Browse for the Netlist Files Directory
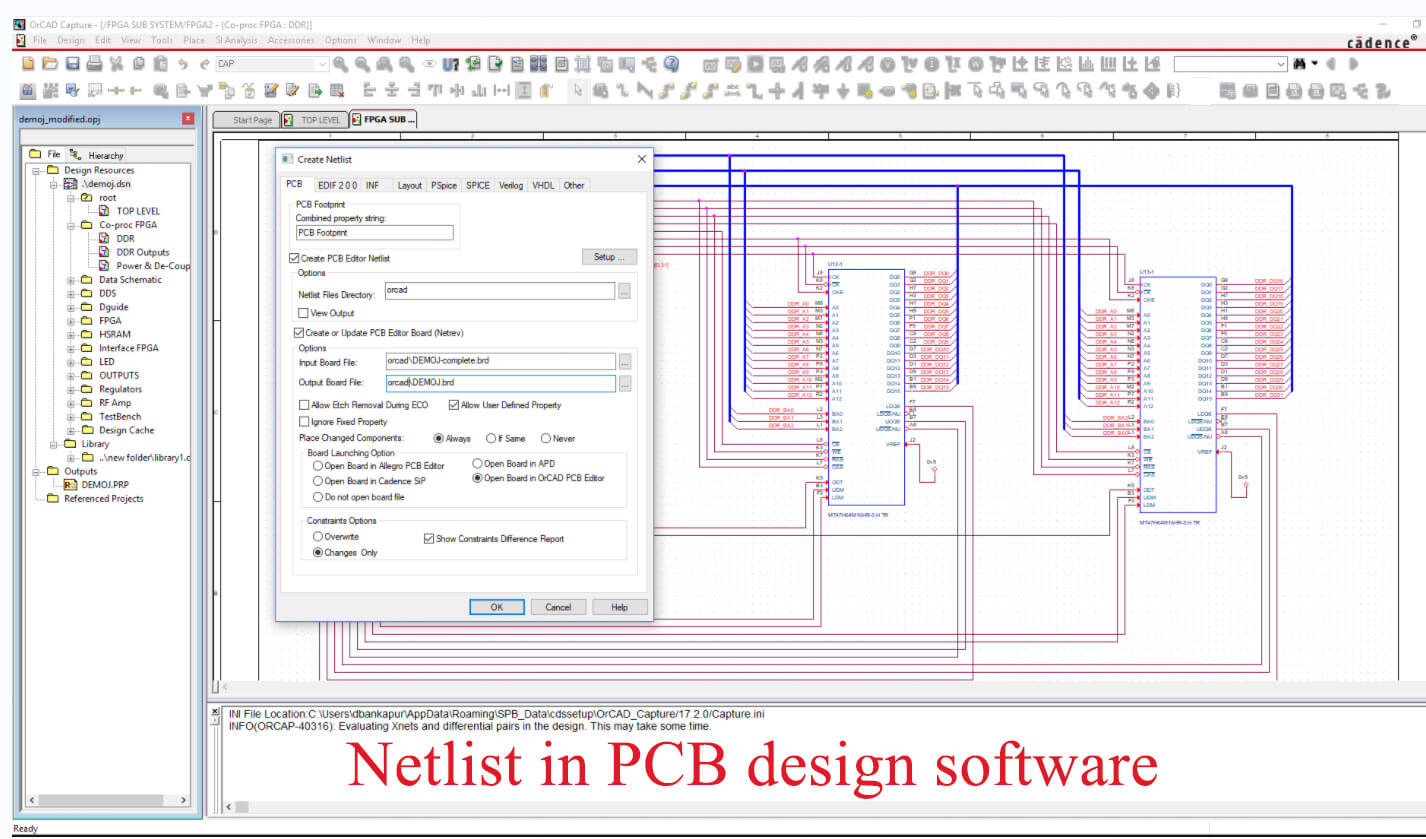This screenshot has width=1426, height=839. click(625, 292)
